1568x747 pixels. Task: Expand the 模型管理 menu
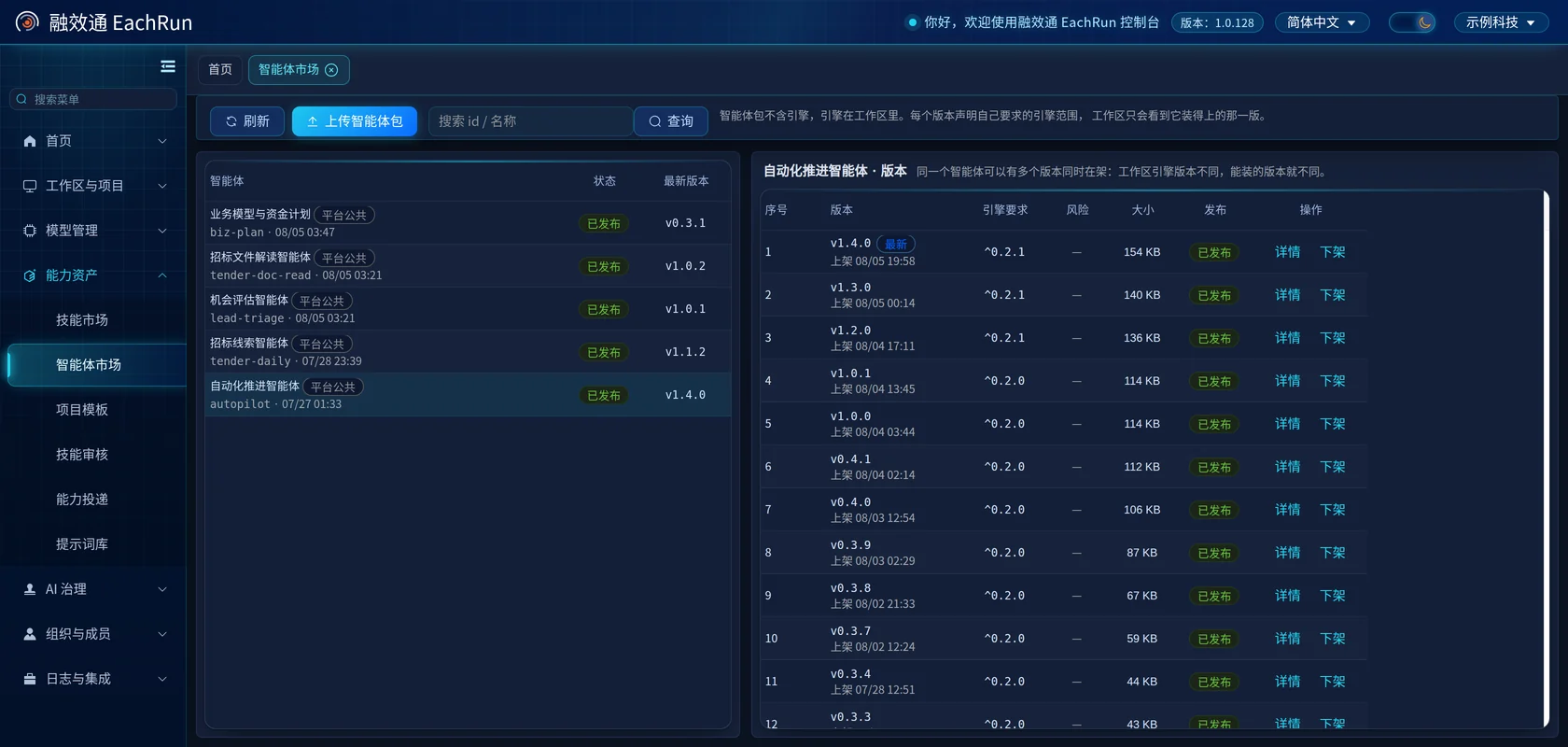tap(162, 231)
